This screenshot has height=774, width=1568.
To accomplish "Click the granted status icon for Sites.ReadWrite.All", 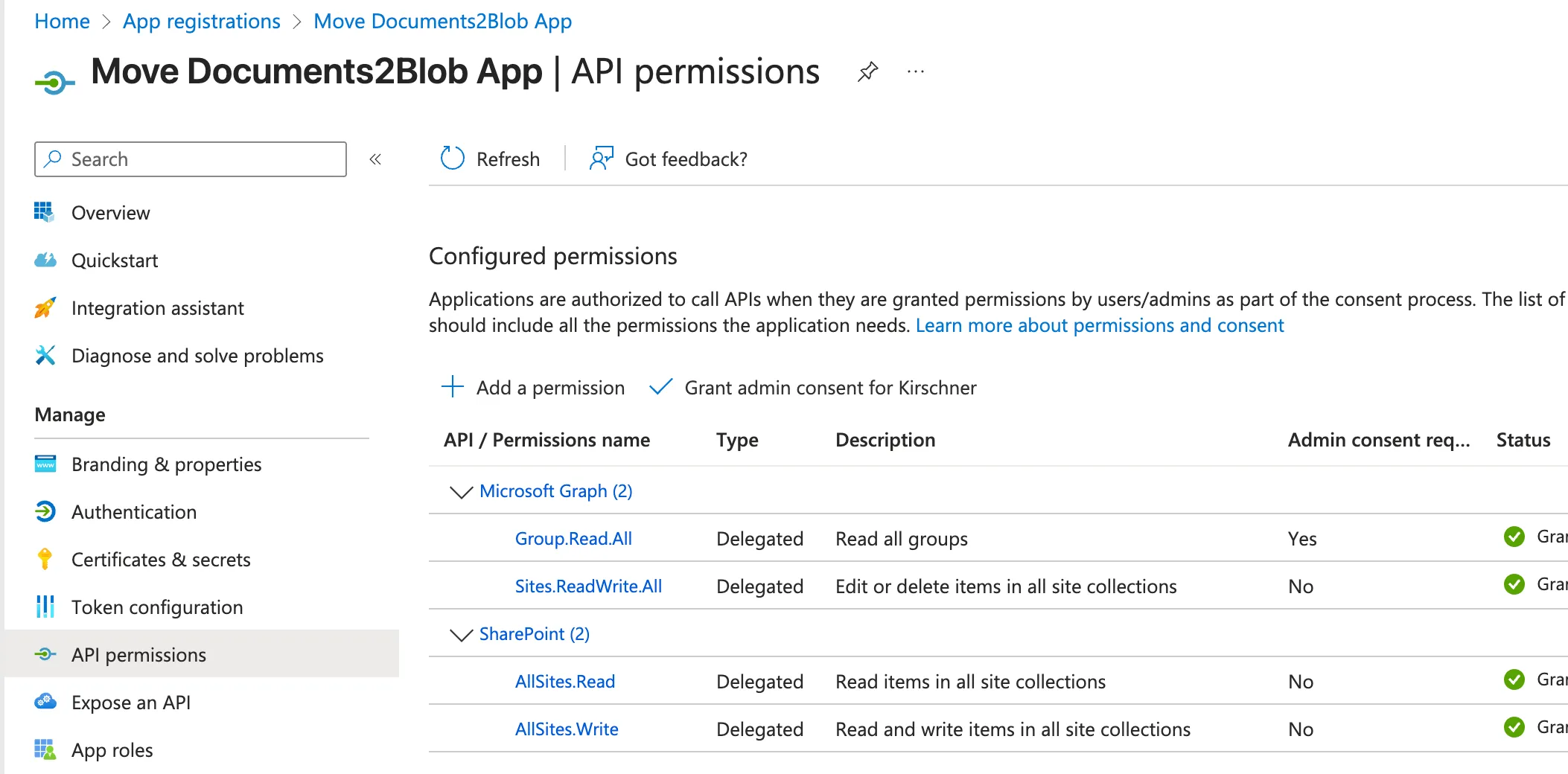I will pos(1514,585).
